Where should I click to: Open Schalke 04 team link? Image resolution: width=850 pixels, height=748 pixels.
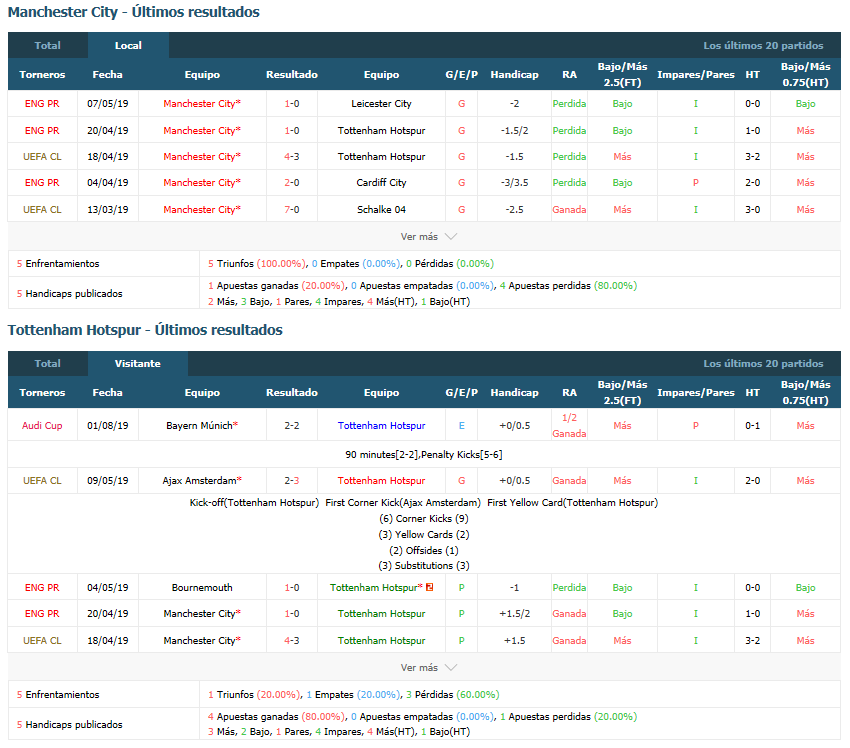point(381,210)
